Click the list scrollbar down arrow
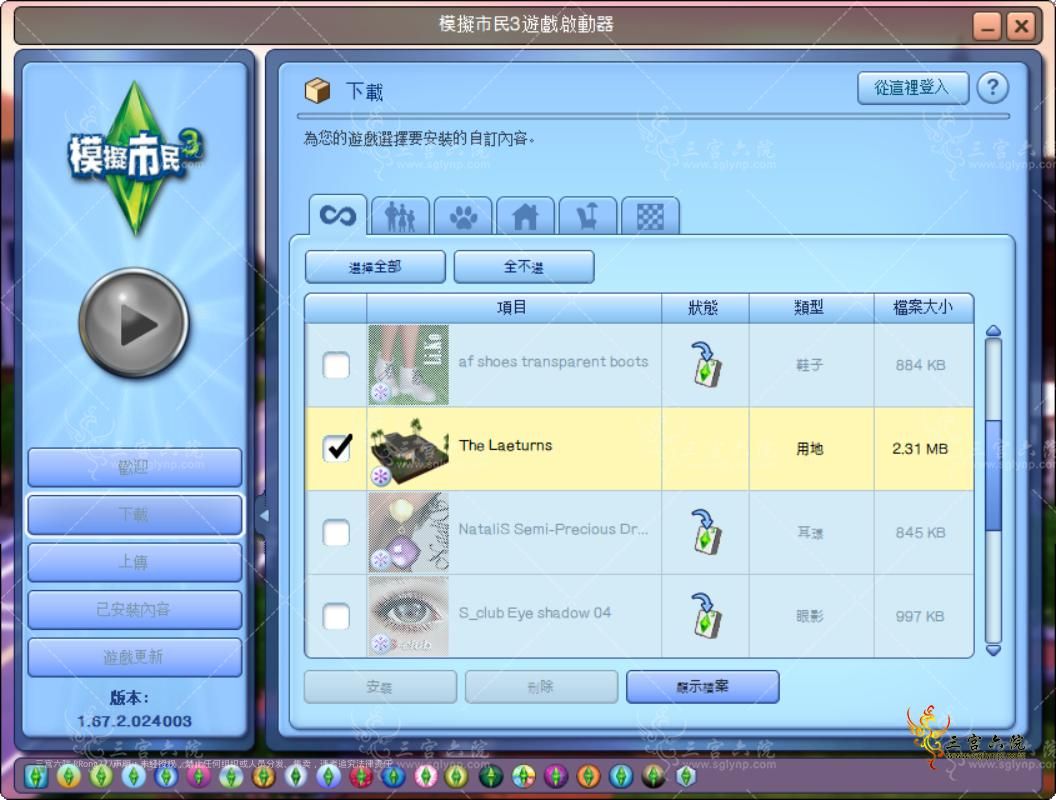The image size is (1056, 800). [993, 651]
